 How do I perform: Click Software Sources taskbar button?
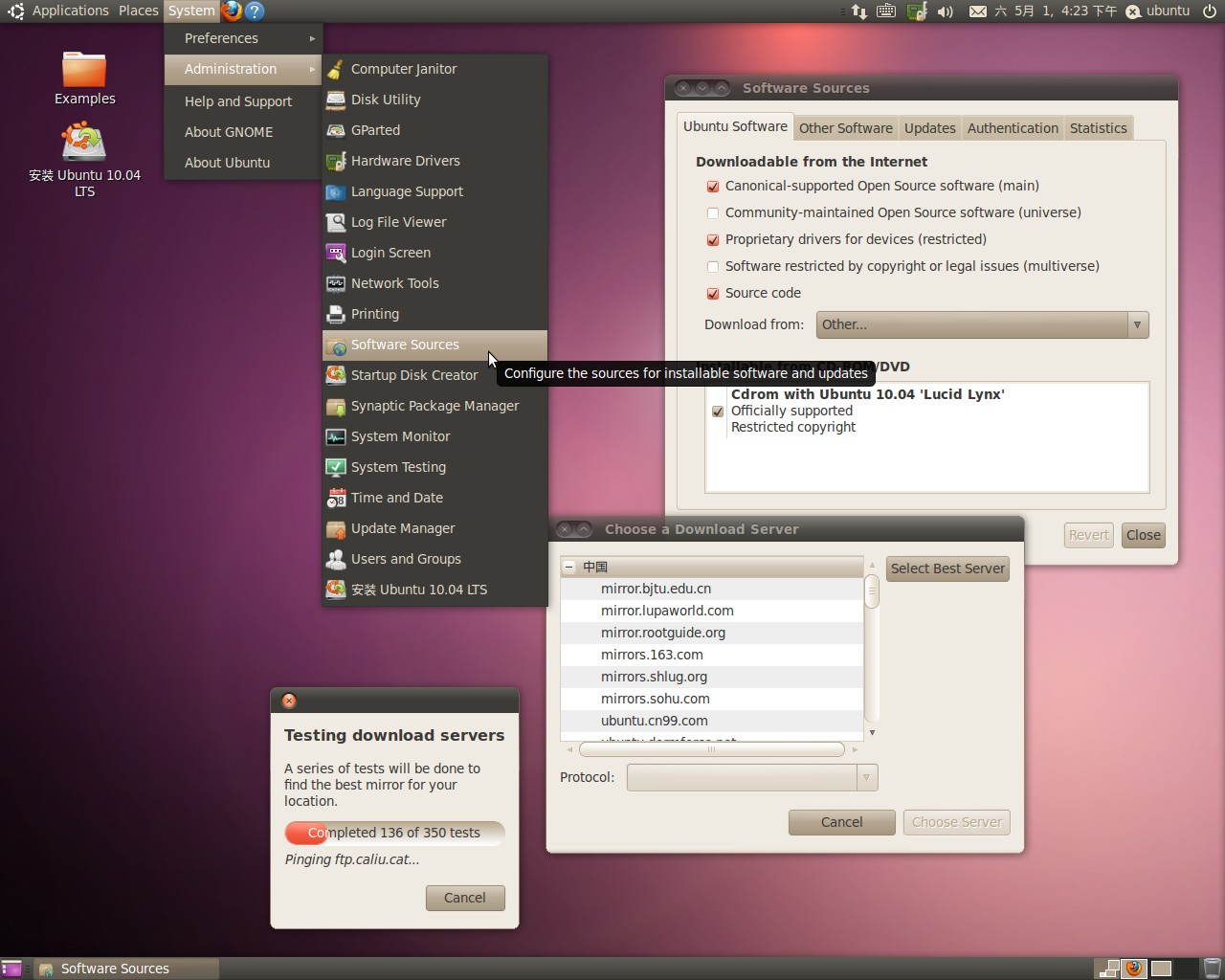pyautogui.click(x=126, y=969)
